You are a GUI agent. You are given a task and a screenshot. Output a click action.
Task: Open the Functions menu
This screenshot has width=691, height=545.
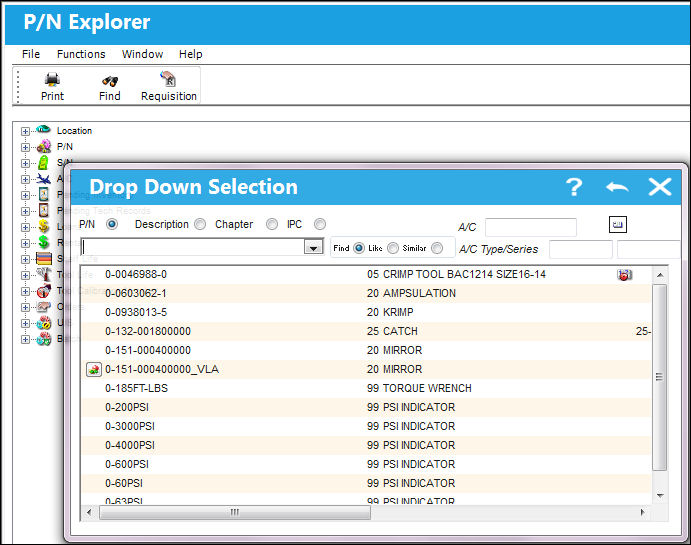(x=81, y=54)
